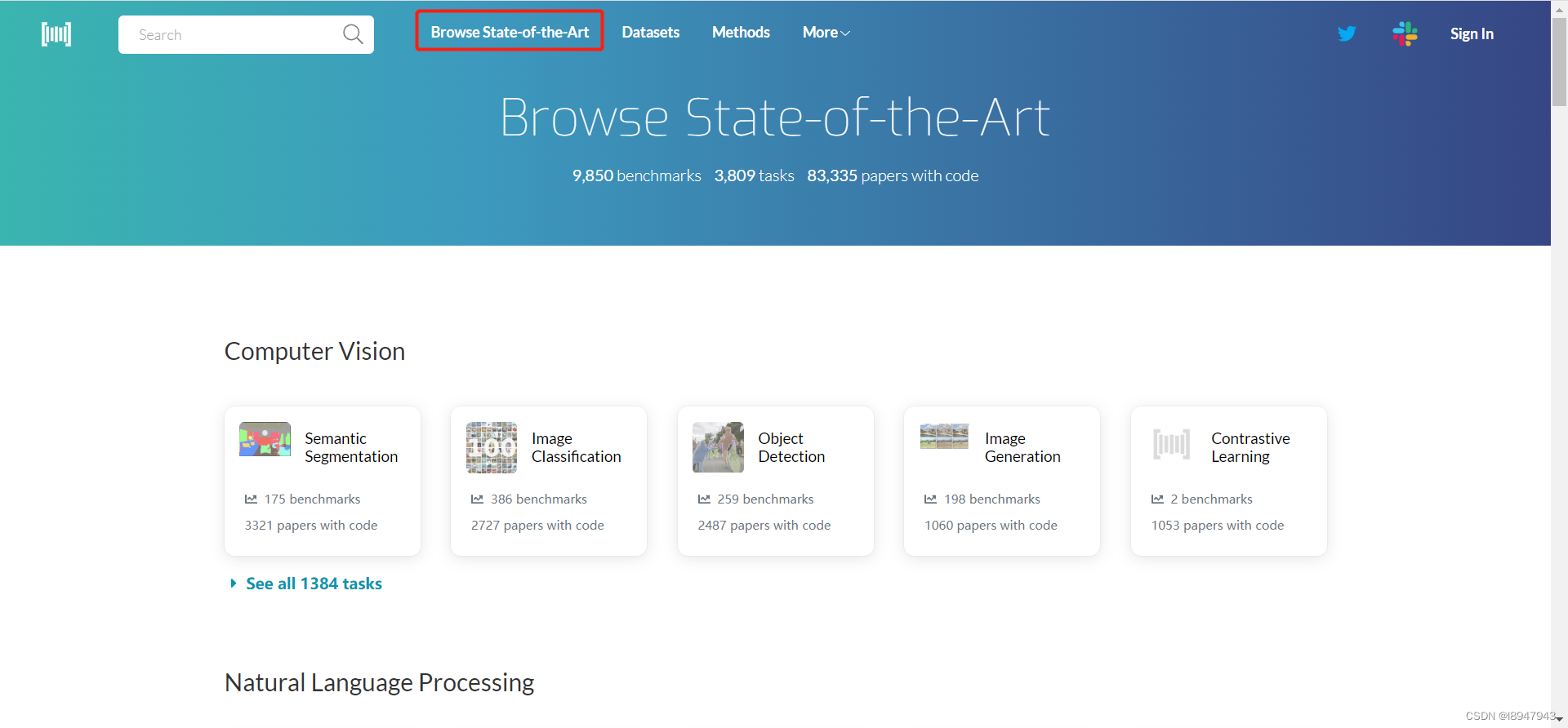Click the 2 benchmarks text
Image resolution: width=1568 pixels, height=728 pixels.
pyautogui.click(x=1211, y=499)
